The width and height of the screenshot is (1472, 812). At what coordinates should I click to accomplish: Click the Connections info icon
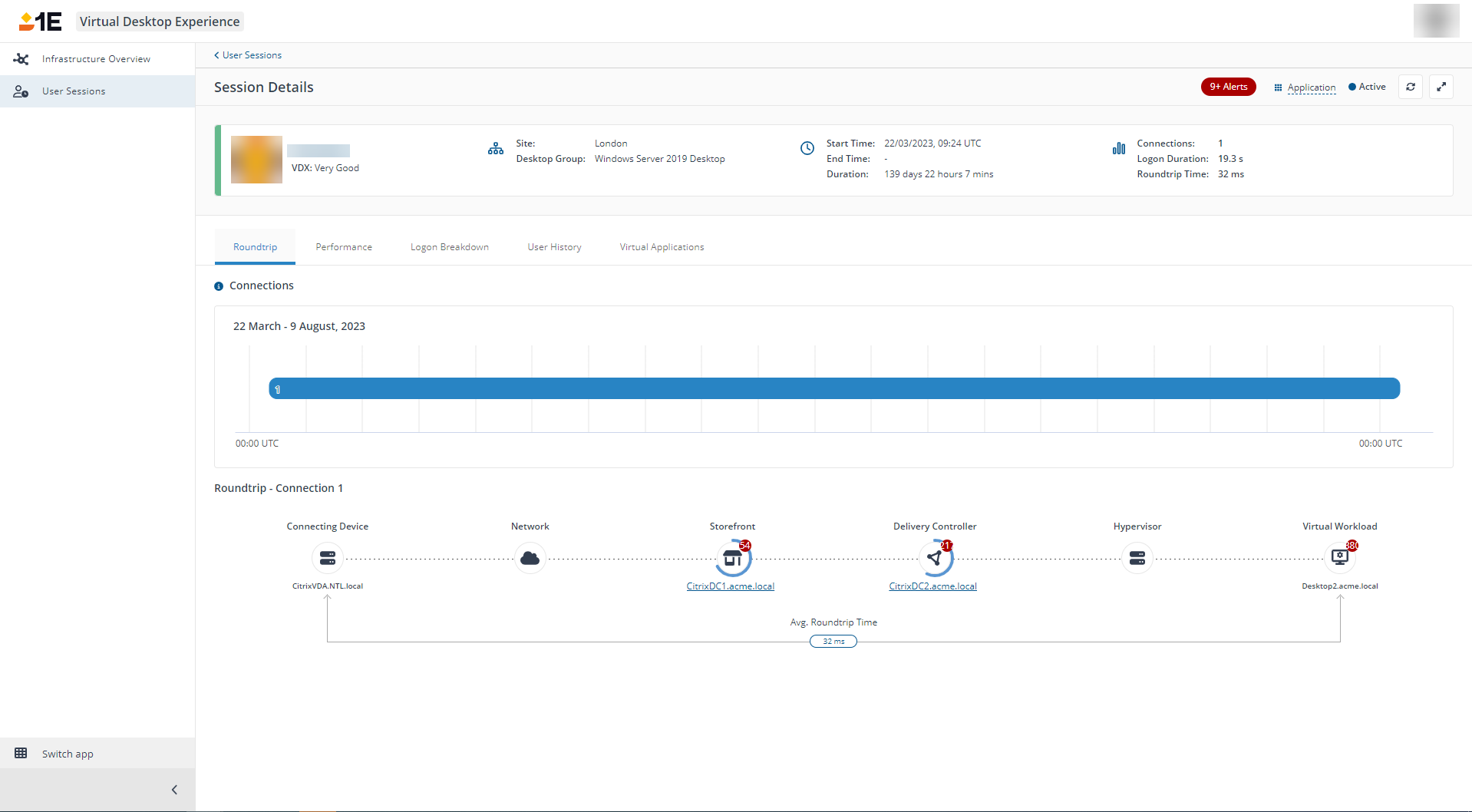pos(219,286)
